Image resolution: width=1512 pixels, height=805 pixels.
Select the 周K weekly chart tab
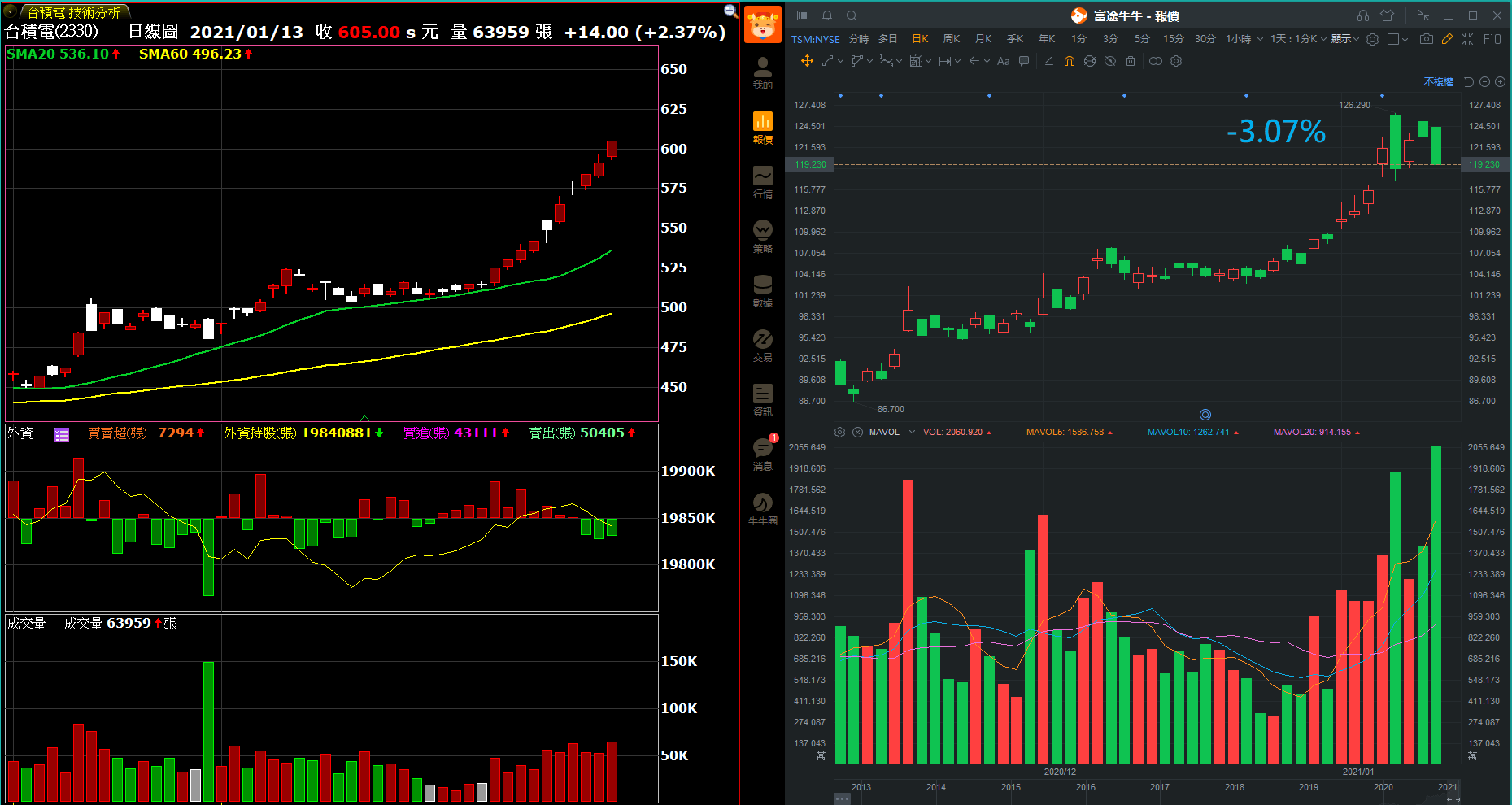(952, 39)
